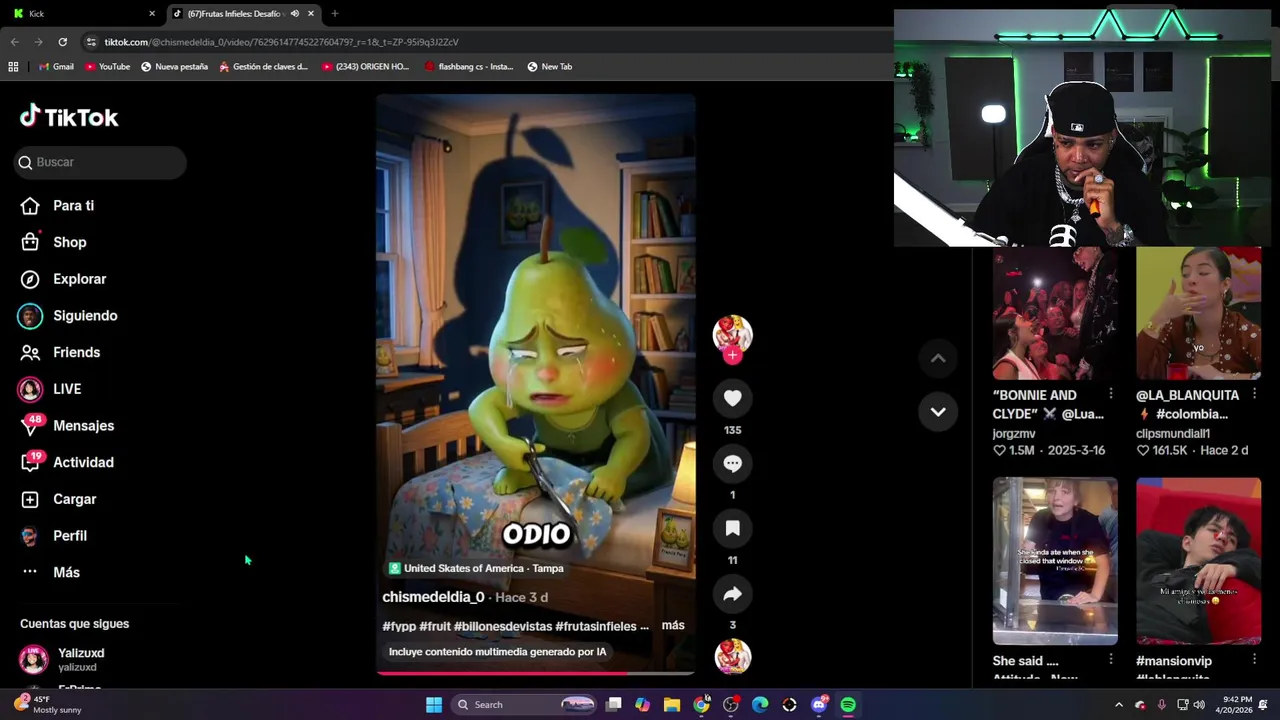Expand video description with más
1280x720 pixels.
(673, 625)
